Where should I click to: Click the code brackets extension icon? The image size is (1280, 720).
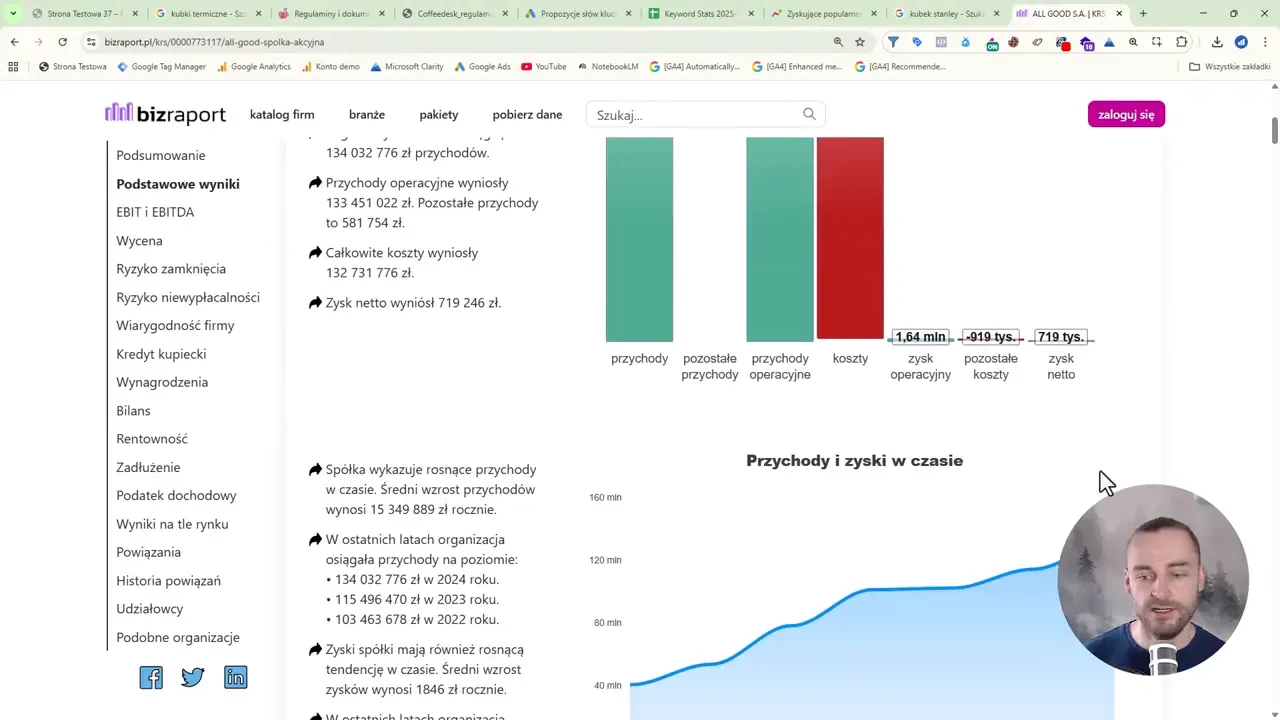941,42
